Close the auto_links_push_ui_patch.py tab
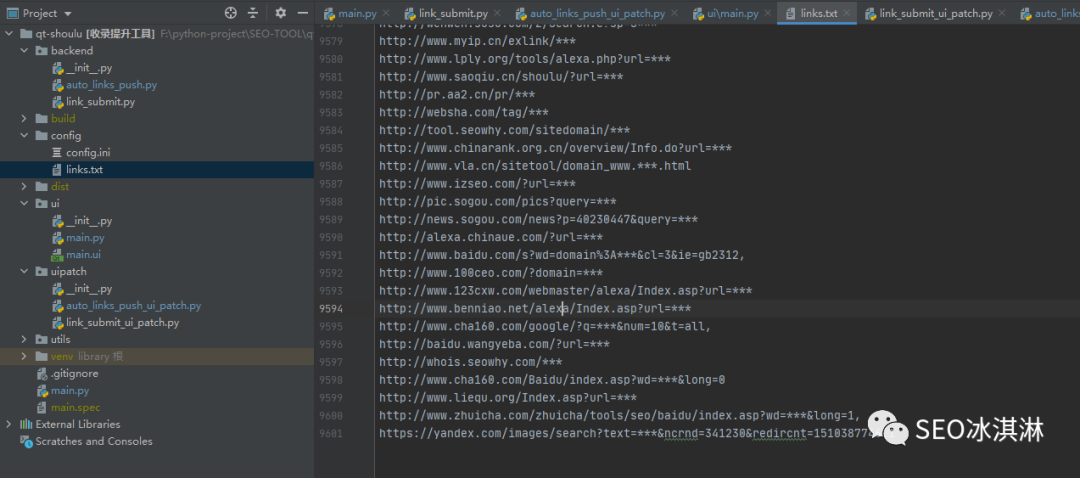Image resolution: width=1080 pixels, height=478 pixels. (x=674, y=13)
